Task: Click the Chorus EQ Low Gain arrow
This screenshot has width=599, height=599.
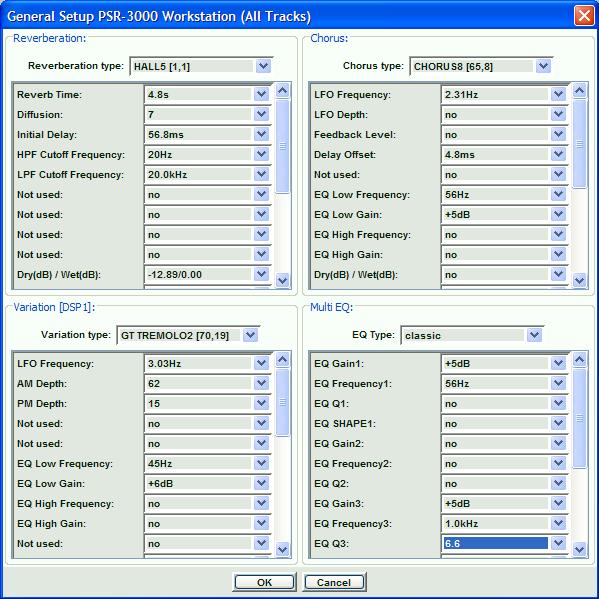Action: [x=558, y=214]
